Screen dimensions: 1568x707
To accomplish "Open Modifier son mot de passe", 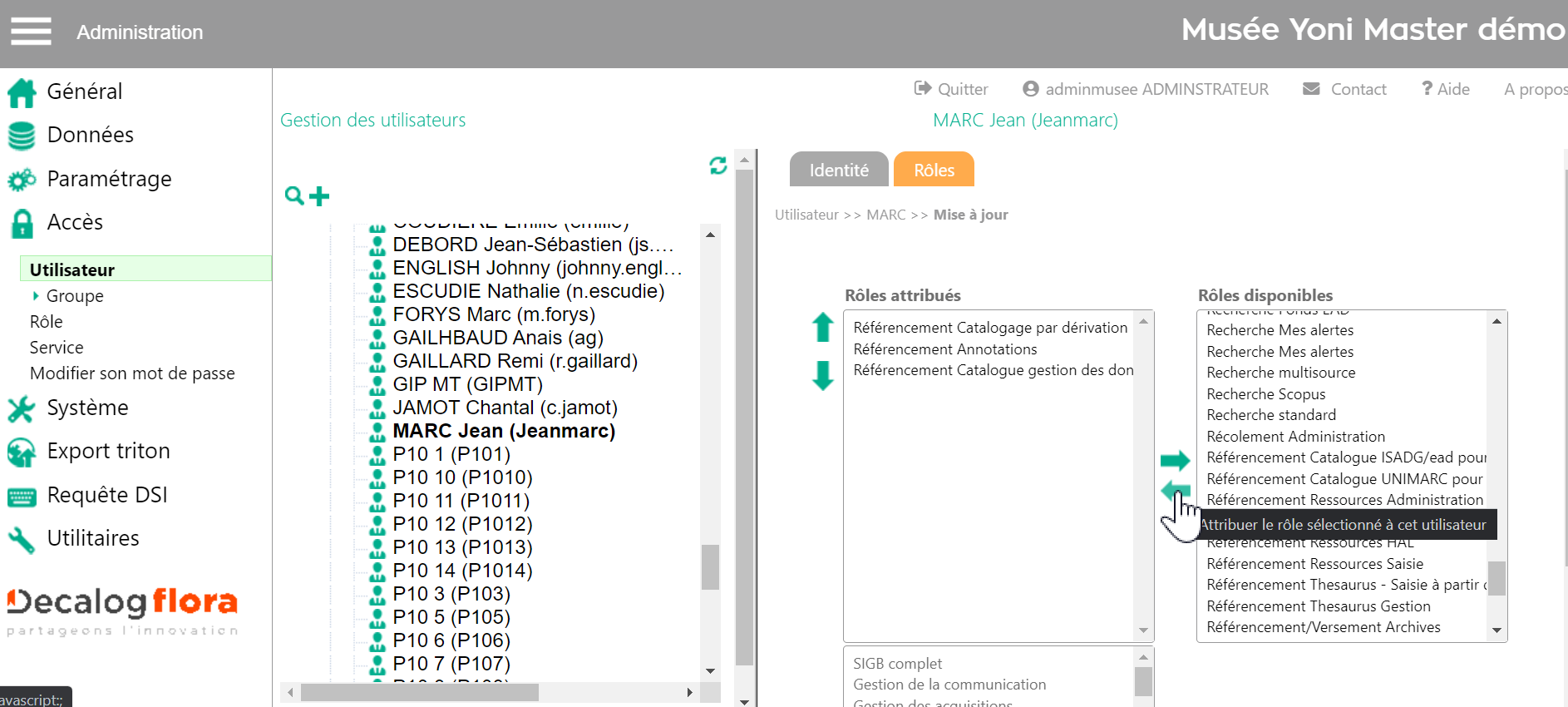I will point(132,373).
